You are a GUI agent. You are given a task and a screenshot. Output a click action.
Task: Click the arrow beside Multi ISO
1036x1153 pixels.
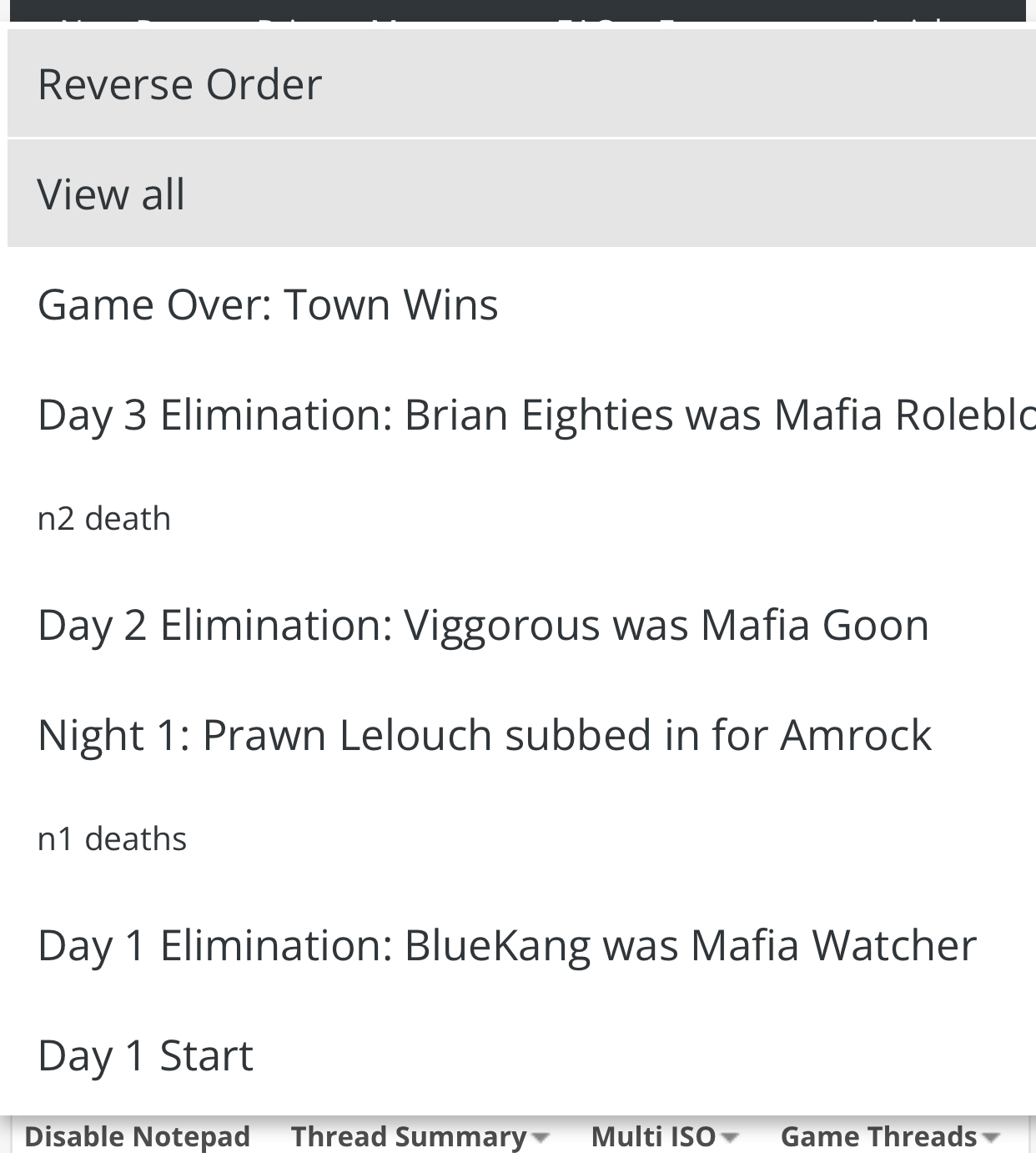point(729,1138)
